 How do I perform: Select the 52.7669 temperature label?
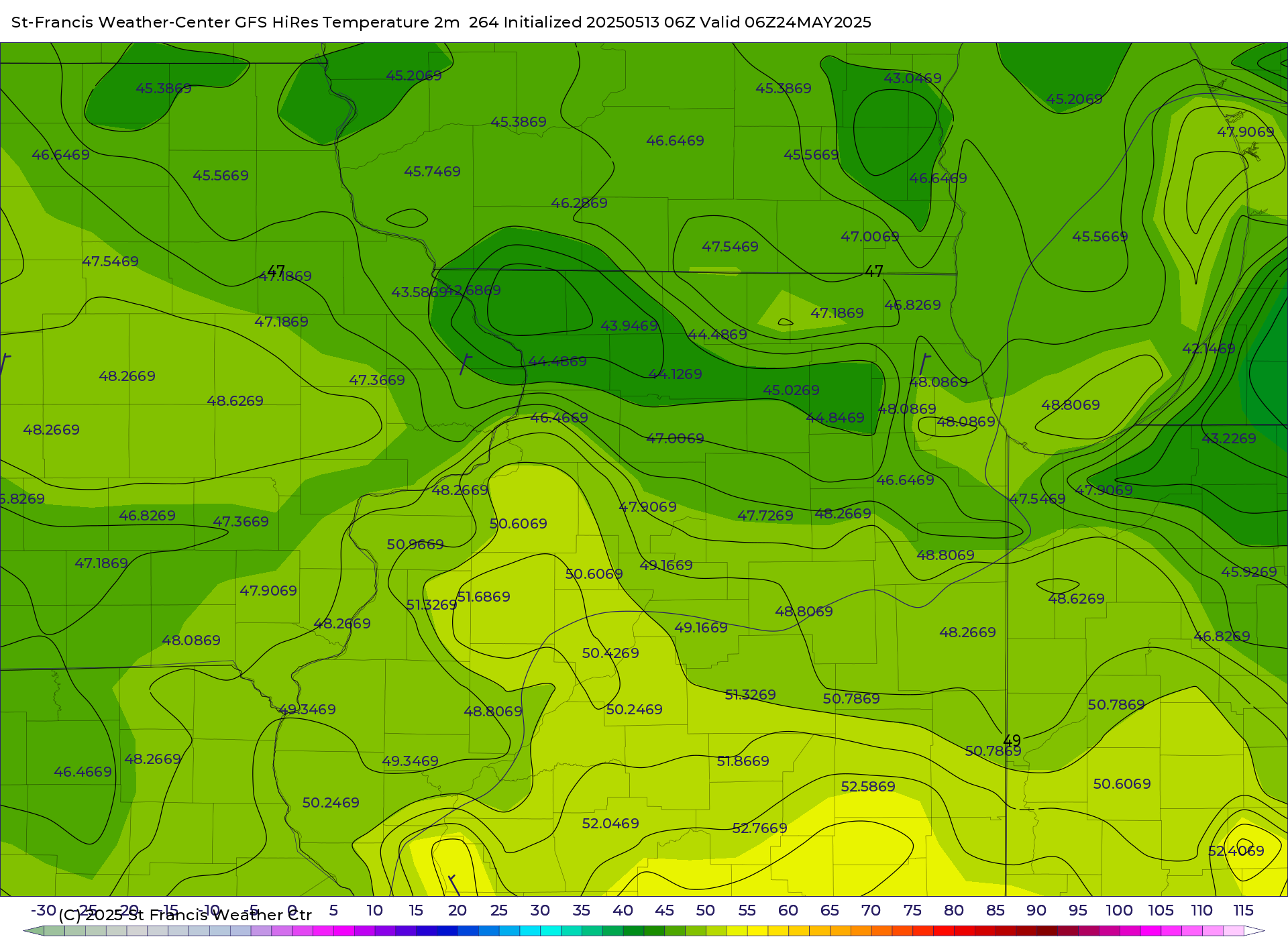[x=759, y=828]
